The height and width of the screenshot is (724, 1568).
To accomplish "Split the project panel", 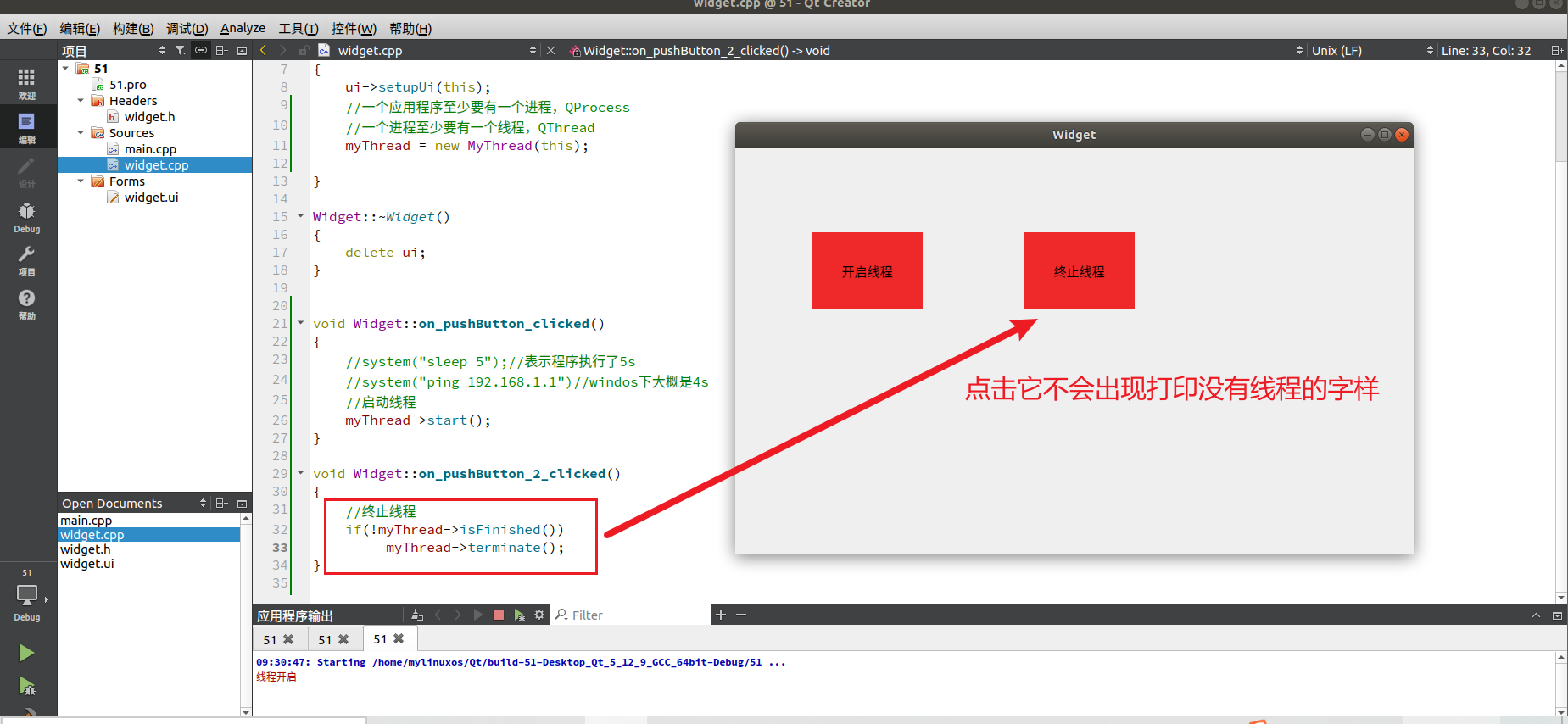I will coord(221,51).
